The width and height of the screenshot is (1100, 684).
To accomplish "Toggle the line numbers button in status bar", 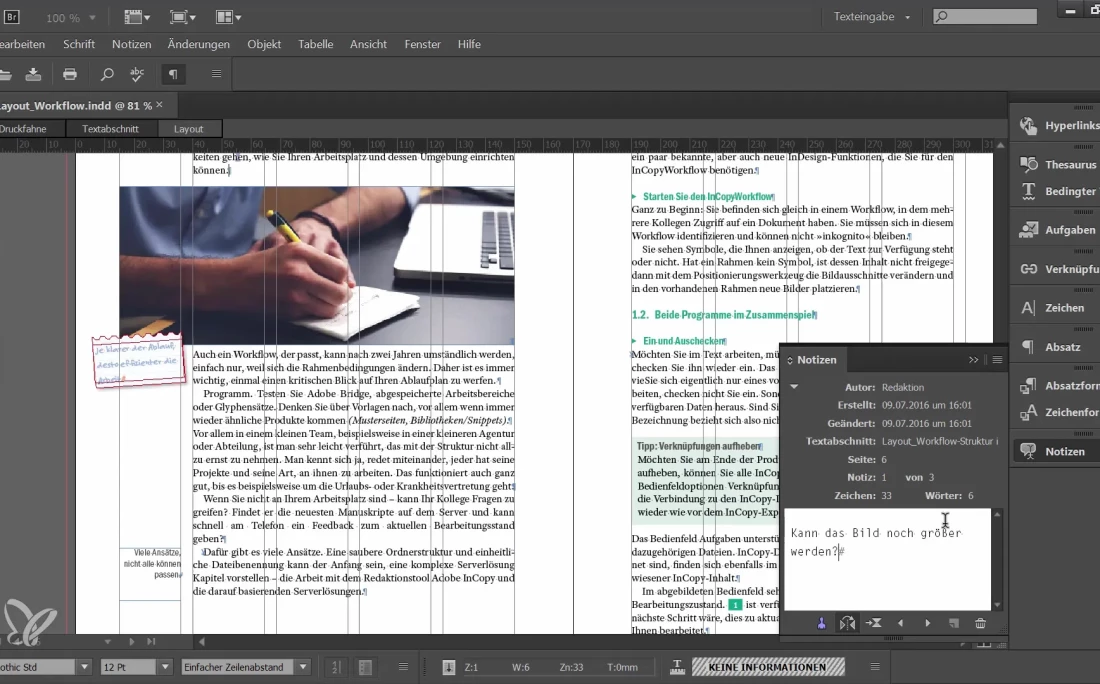I will click(x=338, y=667).
